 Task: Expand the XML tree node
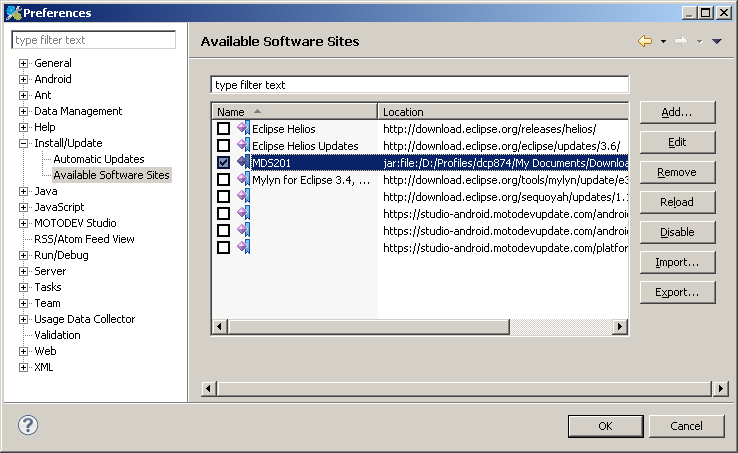pyautogui.click(x=23, y=367)
